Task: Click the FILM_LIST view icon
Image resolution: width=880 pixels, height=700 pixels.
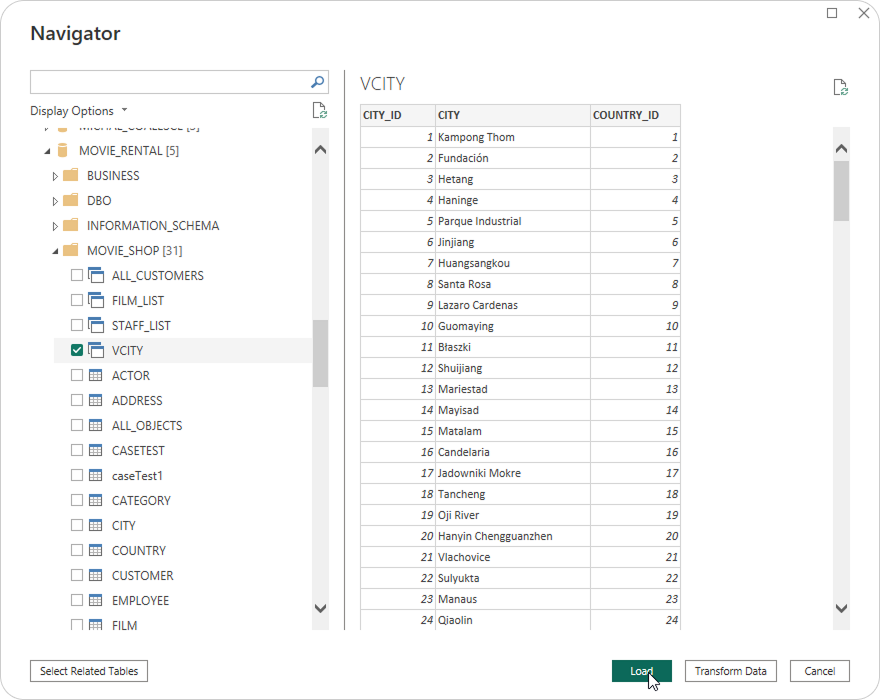Action: 96,301
